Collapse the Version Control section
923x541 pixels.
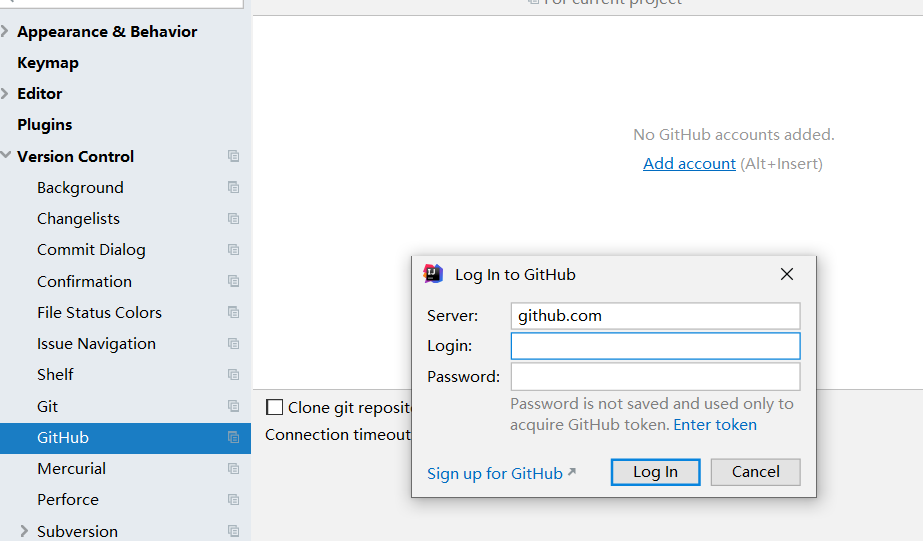(6, 155)
